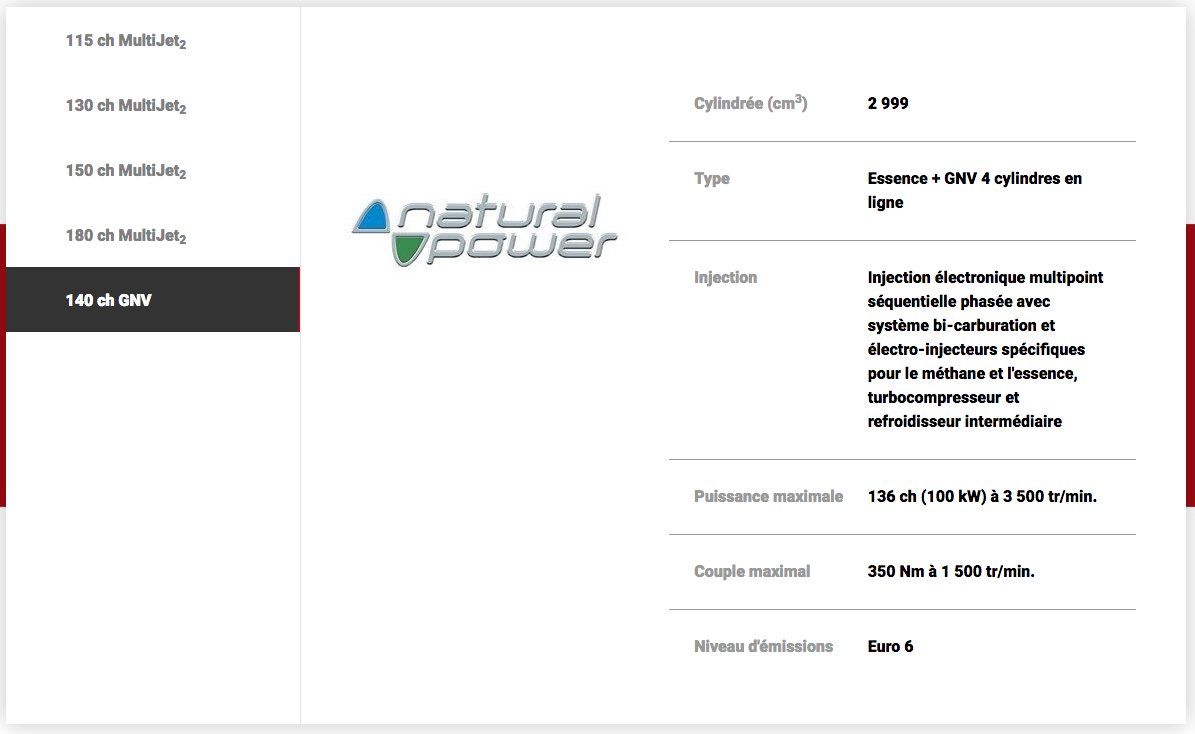This screenshot has height=734, width=1195.
Task: Click the Type row label
Action: (x=712, y=178)
